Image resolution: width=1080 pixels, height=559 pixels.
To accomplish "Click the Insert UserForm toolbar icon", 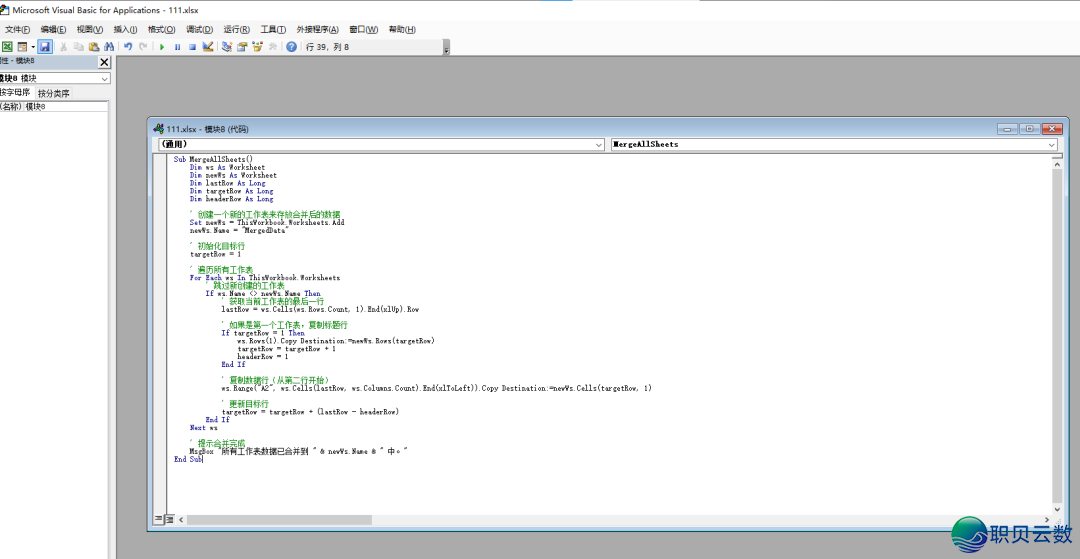I will [22, 47].
